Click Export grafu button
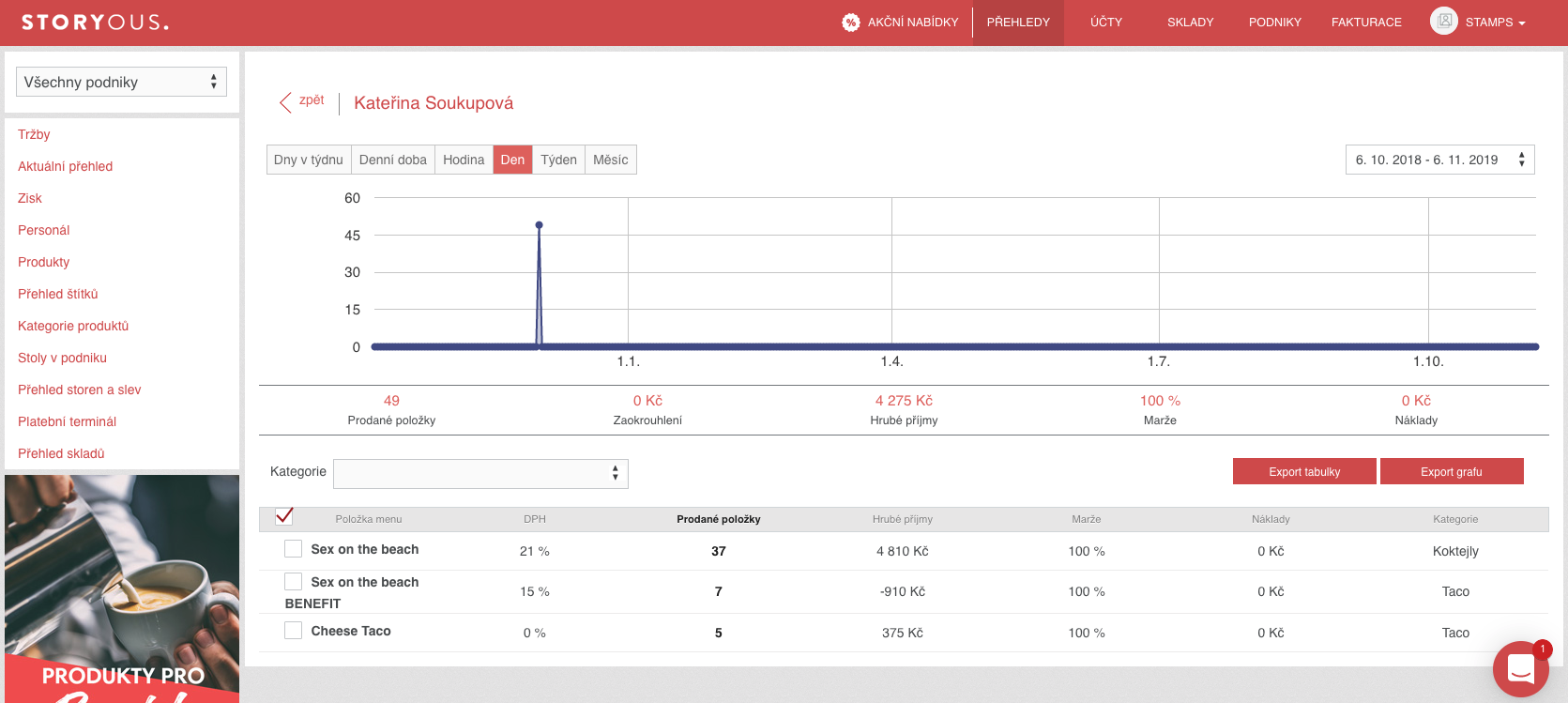Image resolution: width=1568 pixels, height=703 pixels. pos(1452,471)
